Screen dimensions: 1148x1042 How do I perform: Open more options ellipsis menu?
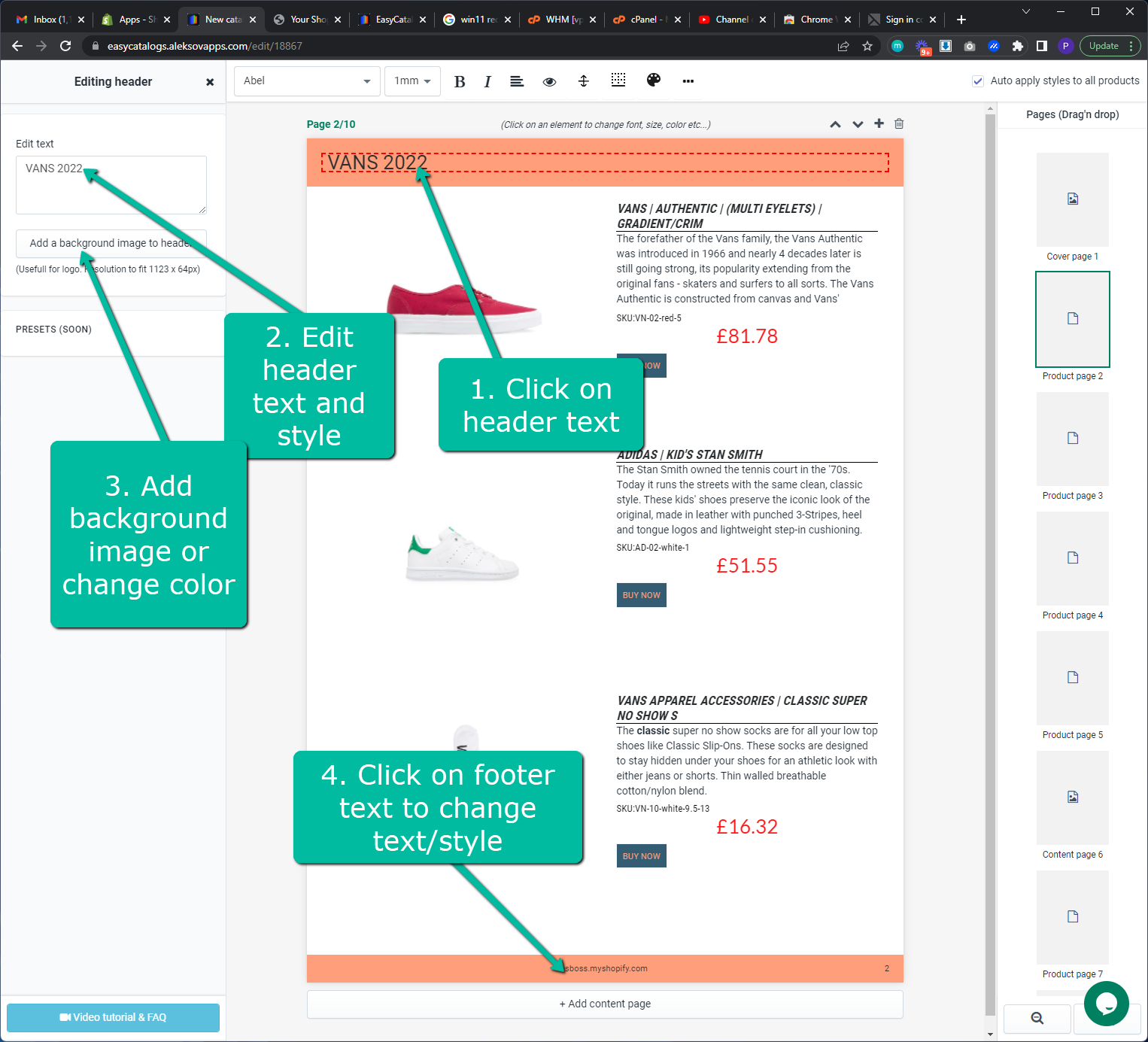pos(688,81)
